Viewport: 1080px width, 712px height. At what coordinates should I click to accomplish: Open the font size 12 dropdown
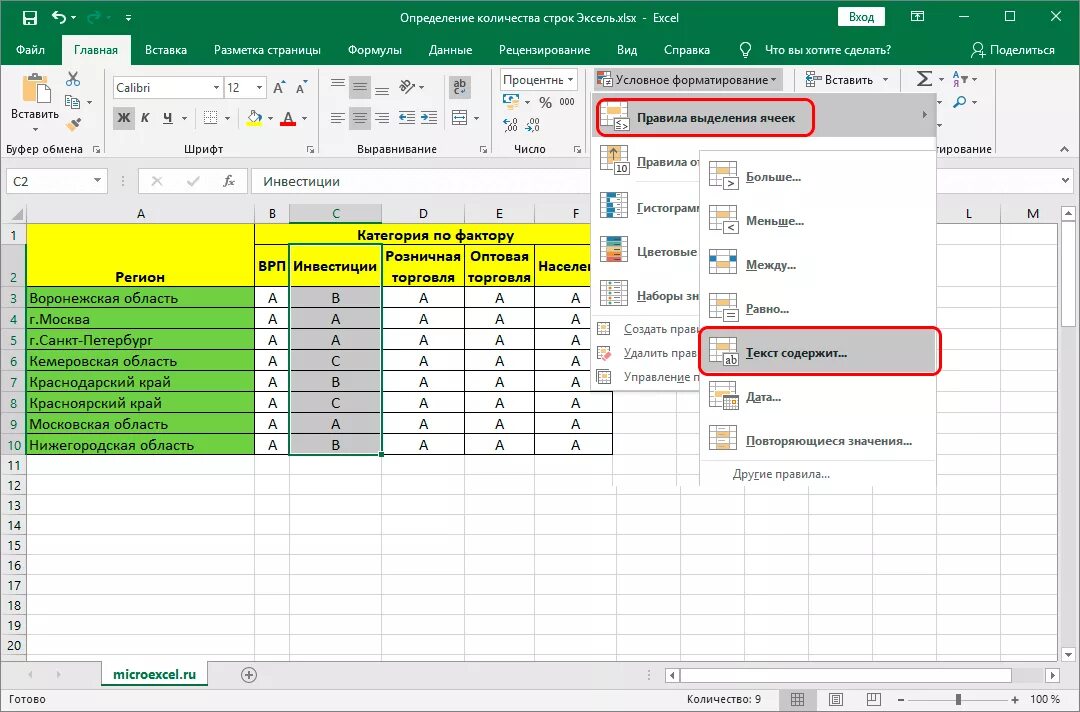(x=260, y=87)
